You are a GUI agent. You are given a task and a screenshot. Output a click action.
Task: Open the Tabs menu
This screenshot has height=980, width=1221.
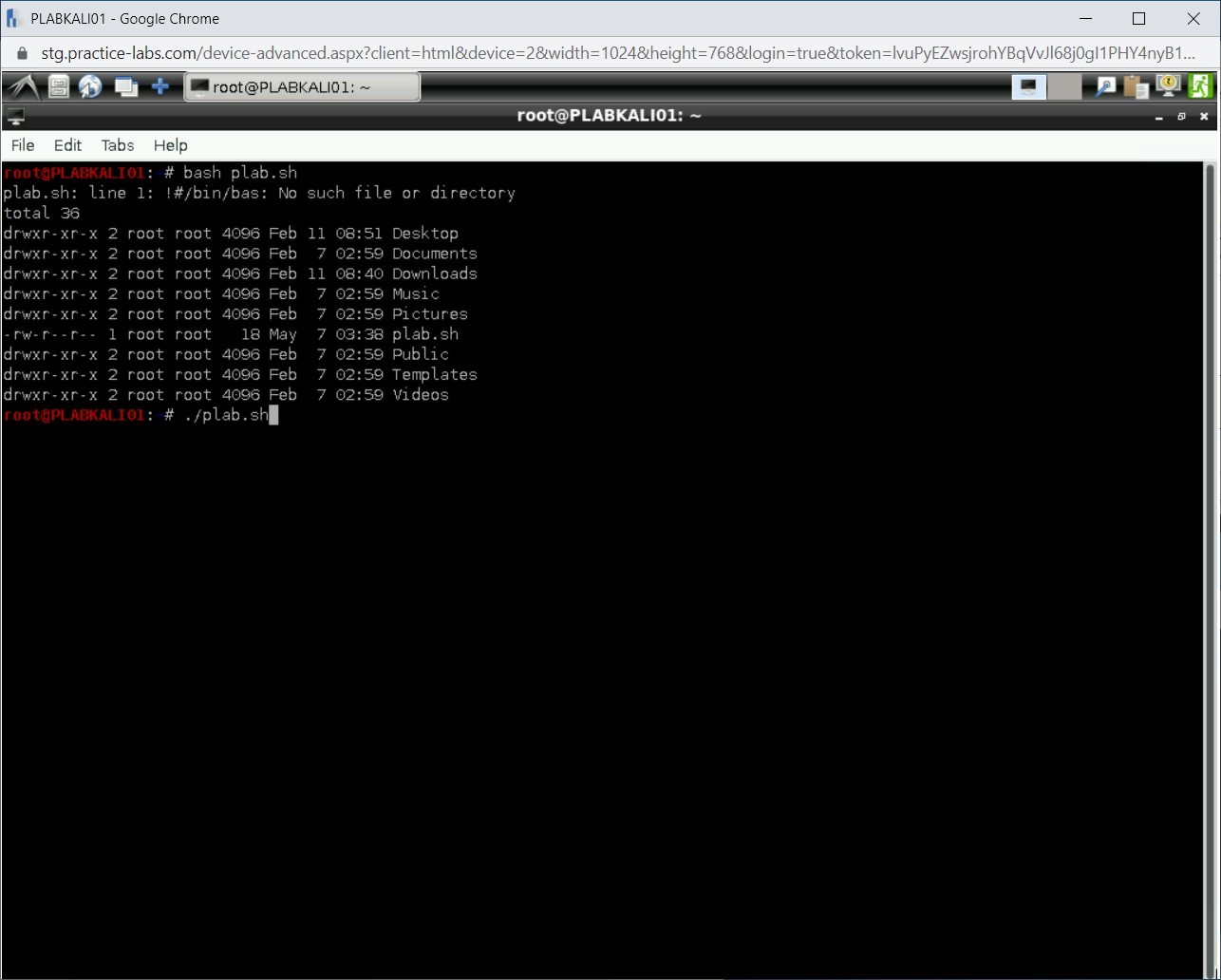pos(118,145)
